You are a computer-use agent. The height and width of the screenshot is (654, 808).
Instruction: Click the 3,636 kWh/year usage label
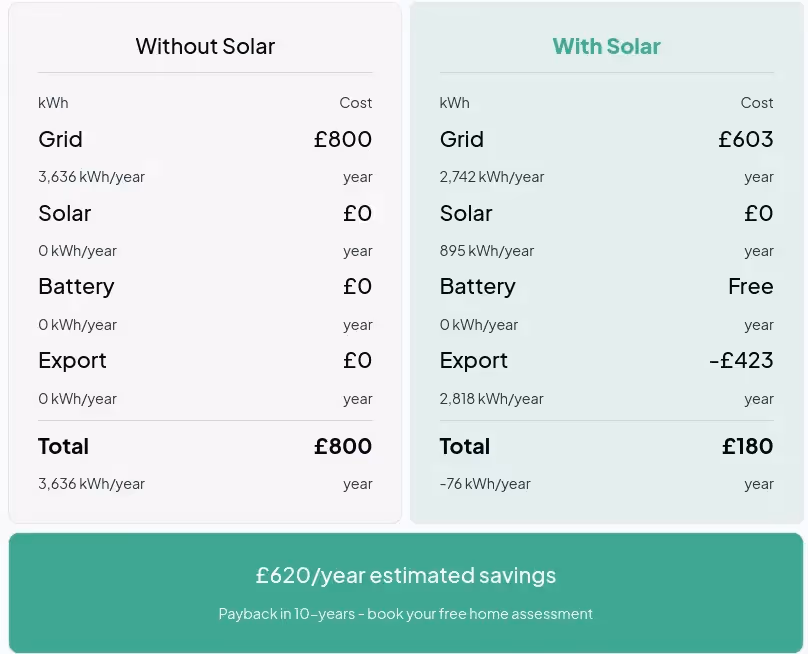90,176
